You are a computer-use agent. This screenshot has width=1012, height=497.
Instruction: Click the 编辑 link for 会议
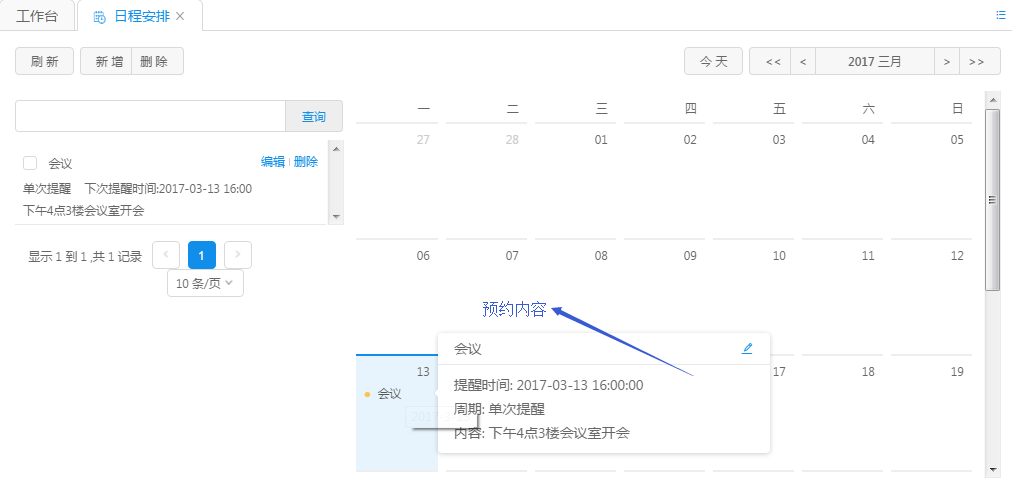tap(272, 162)
